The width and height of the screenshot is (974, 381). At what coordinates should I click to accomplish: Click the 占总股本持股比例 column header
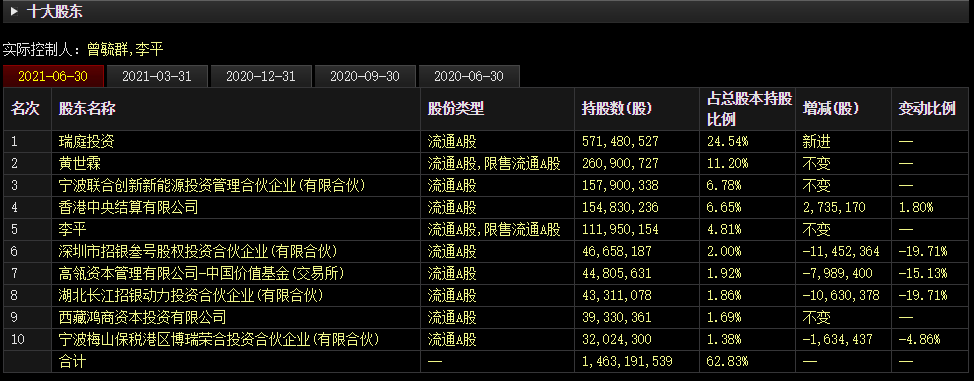click(750, 109)
